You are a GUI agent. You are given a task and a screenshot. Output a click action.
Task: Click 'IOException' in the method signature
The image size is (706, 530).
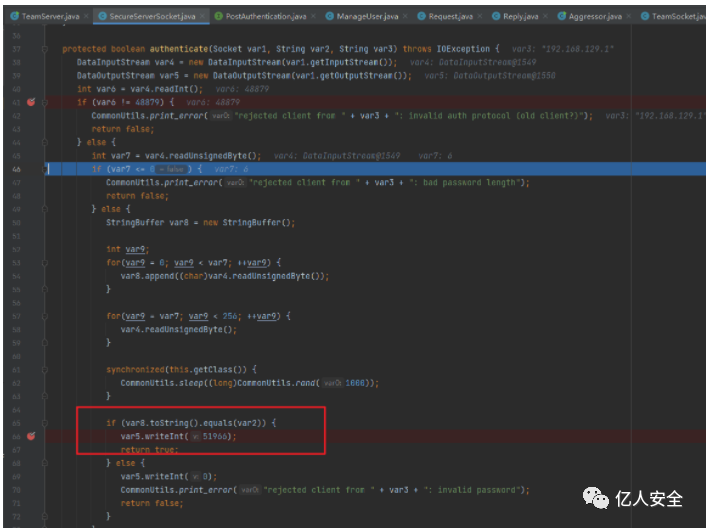[463, 49]
